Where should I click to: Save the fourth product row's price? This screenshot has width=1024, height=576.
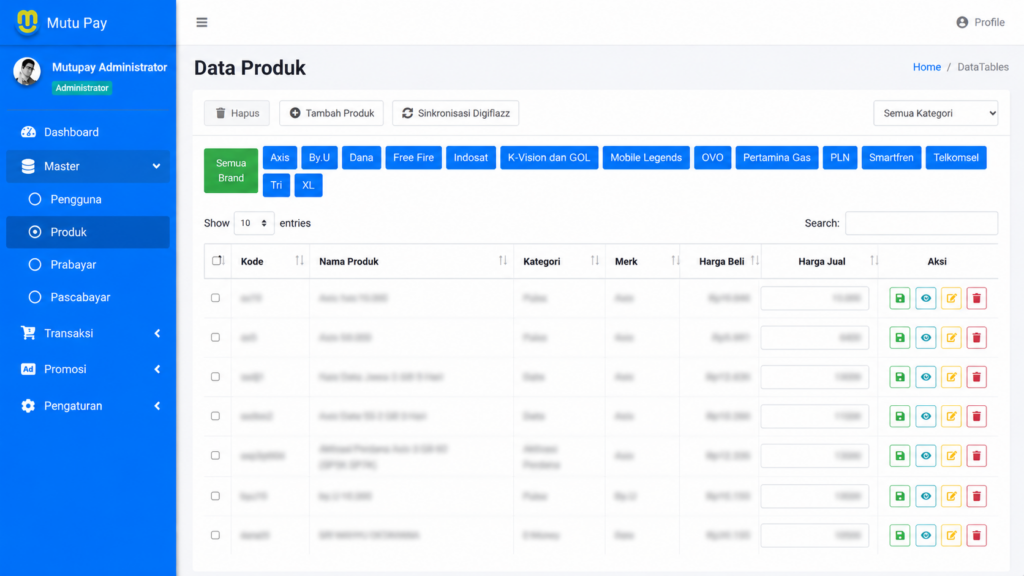click(x=899, y=416)
